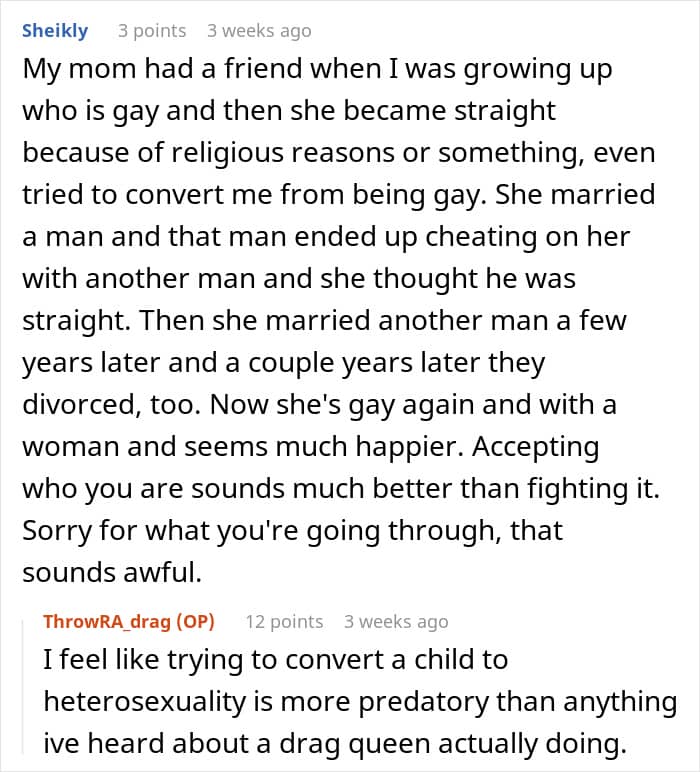Viewport: 700px width, 772px height.
Task: Click the (OP) label beside ThrowRA_drag
Action: click(x=195, y=621)
